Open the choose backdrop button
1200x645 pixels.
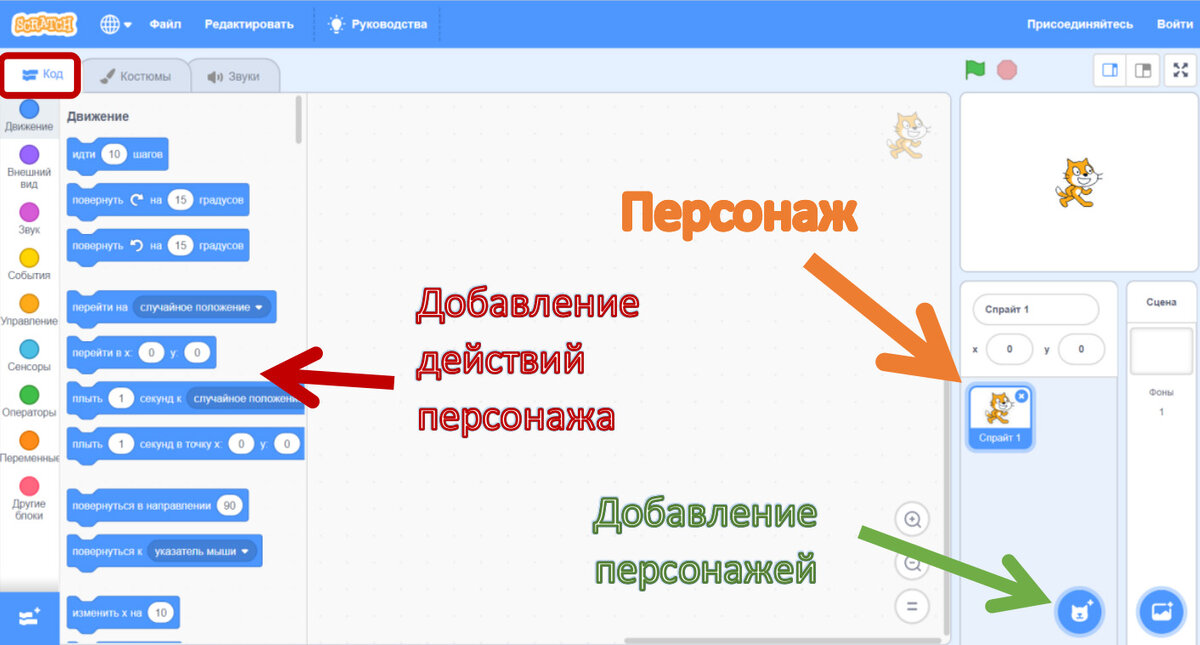[1161, 610]
